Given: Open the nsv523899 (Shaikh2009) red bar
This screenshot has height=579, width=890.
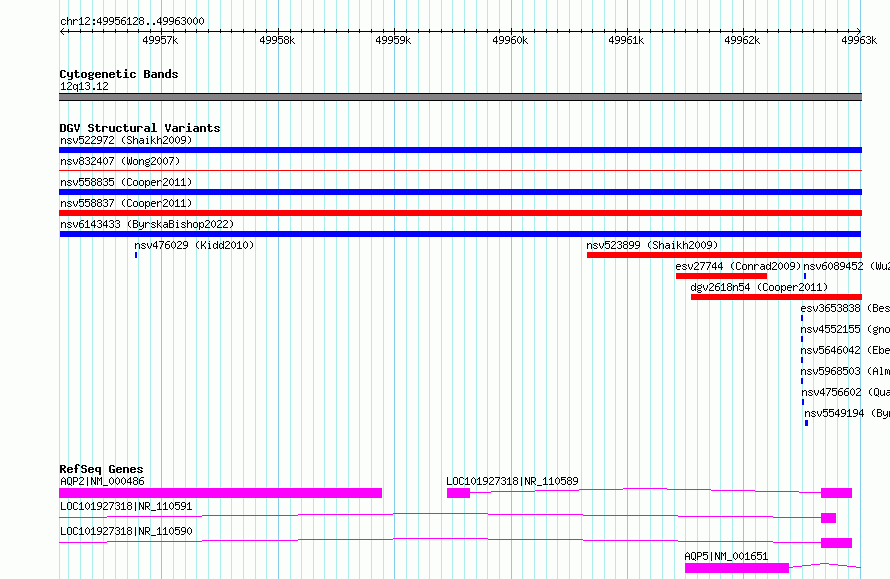Looking at the screenshot, I should click(x=724, y=255).
